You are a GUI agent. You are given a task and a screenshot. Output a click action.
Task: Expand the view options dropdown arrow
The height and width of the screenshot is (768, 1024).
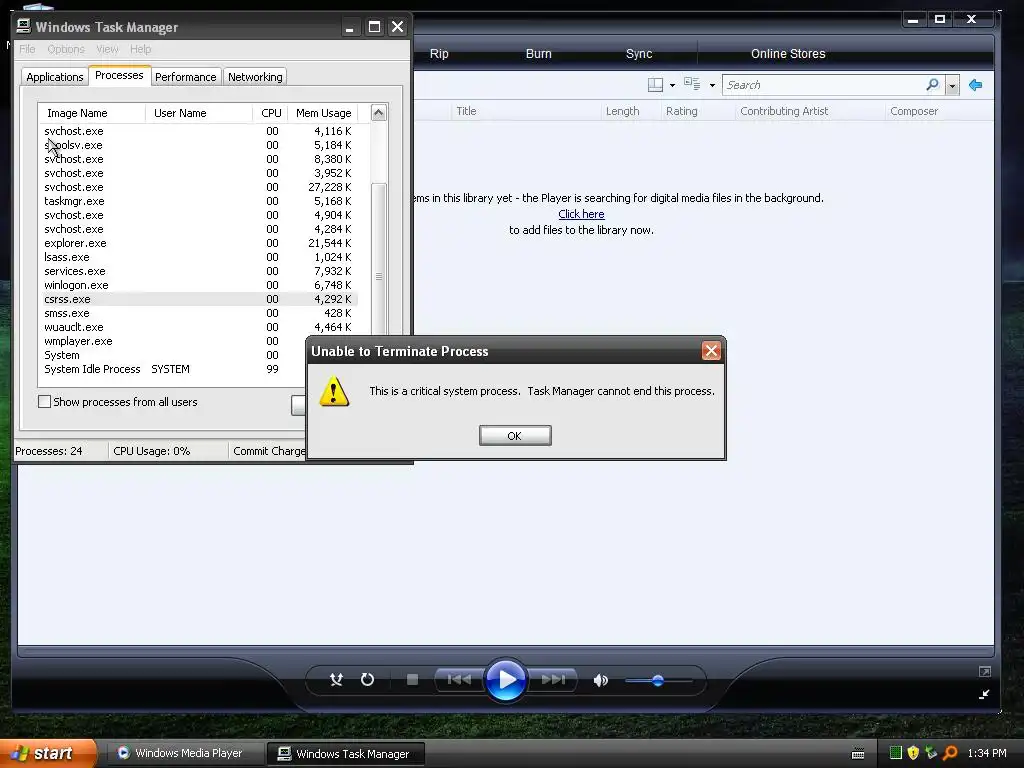click(x=712, y=86)
